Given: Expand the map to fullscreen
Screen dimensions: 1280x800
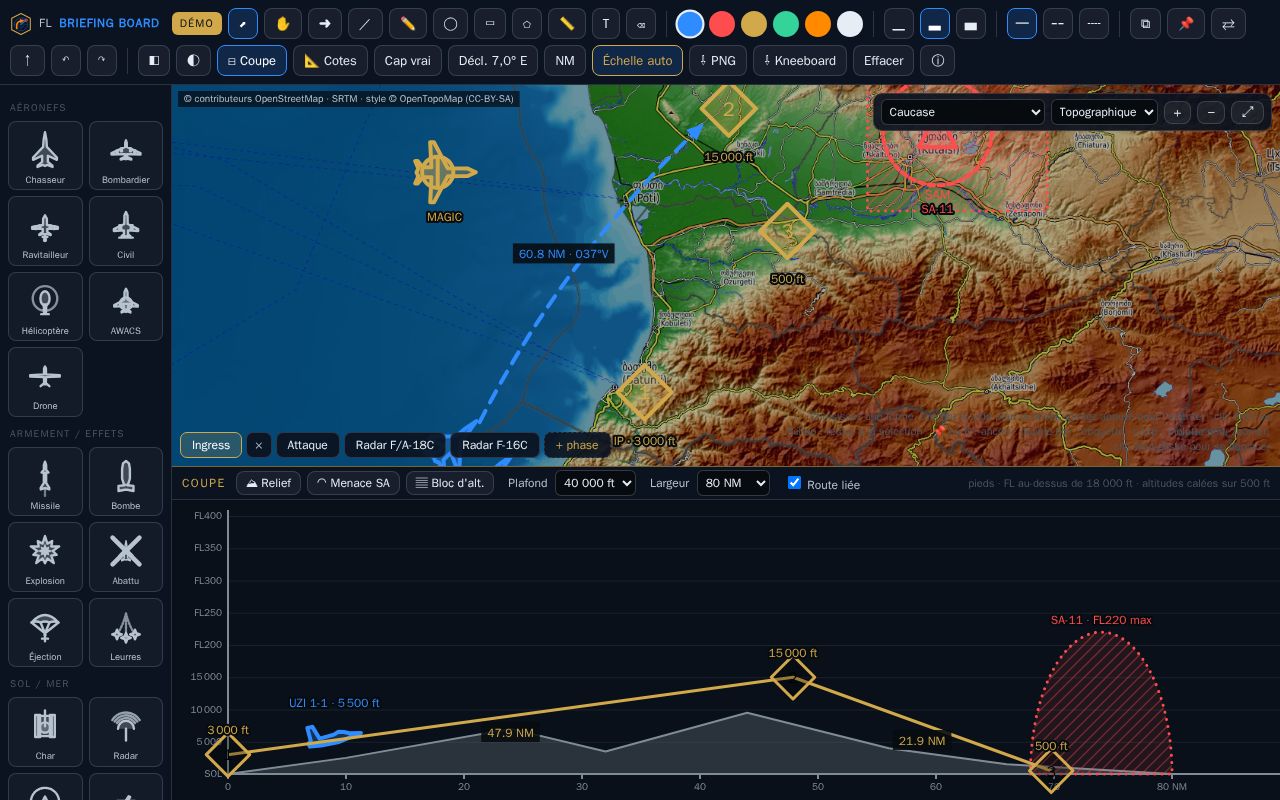Looking at the screenshot, I should pyautogui.click(x=1248, y=112).
